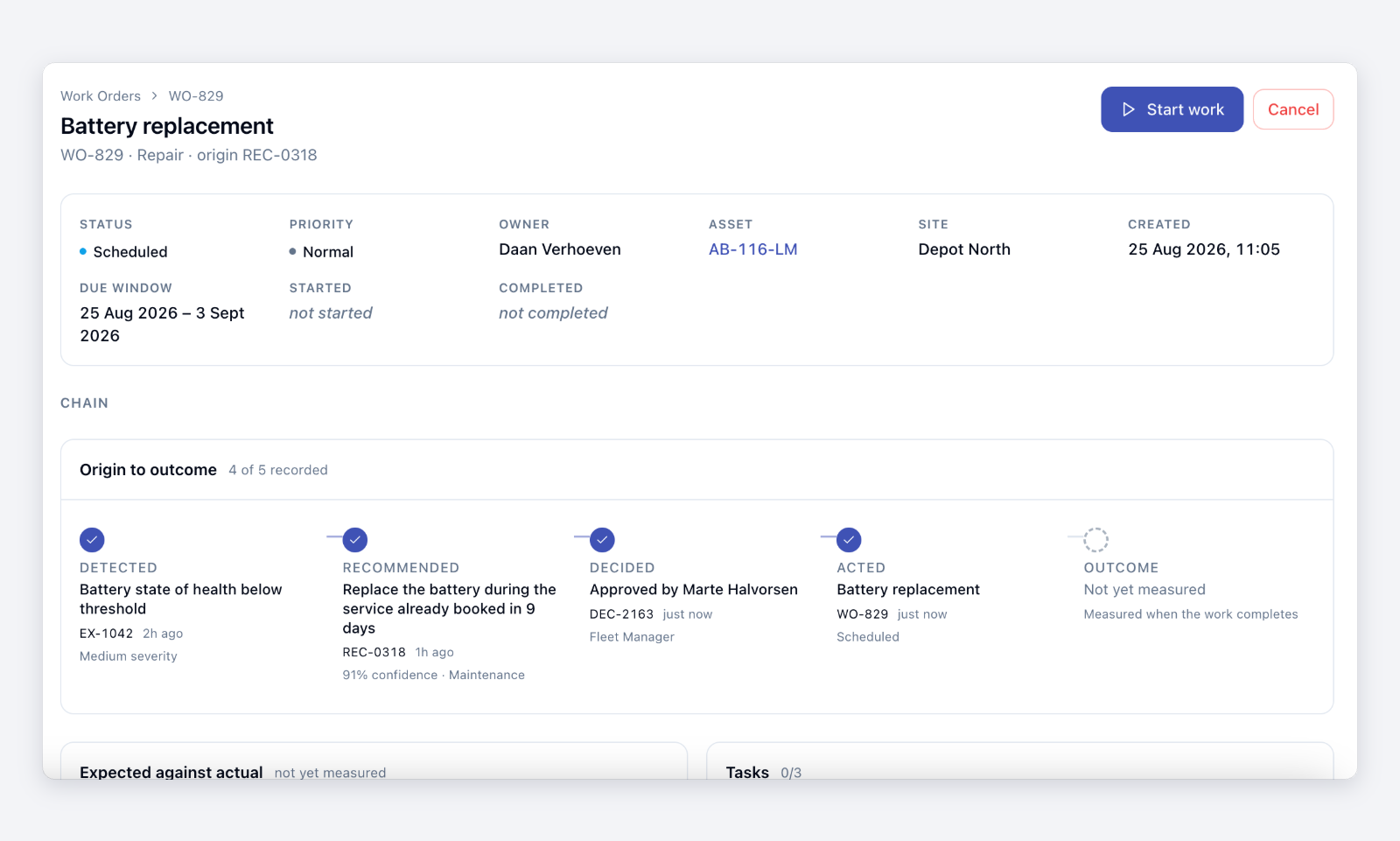Image resolution: width=1400 pixels, height=841 pixels.
Task: Click the Scheduled status dot
Action: pos(83,251)
